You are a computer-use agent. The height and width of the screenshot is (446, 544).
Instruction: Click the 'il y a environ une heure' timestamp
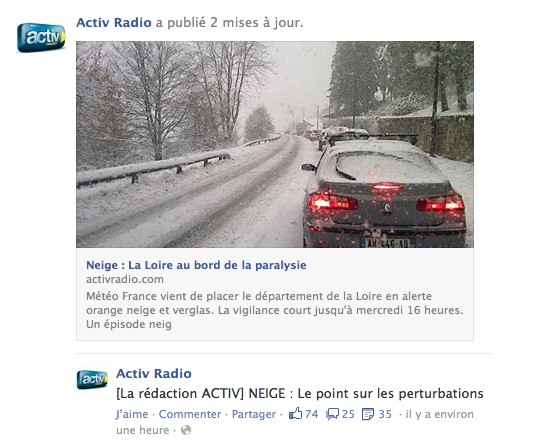(295, 422)
